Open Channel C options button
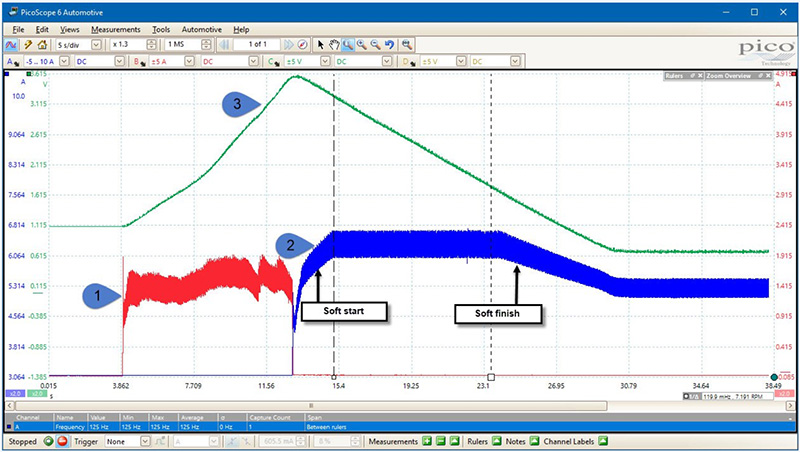The width and height of the screenshot is (800, 452). 273,61
